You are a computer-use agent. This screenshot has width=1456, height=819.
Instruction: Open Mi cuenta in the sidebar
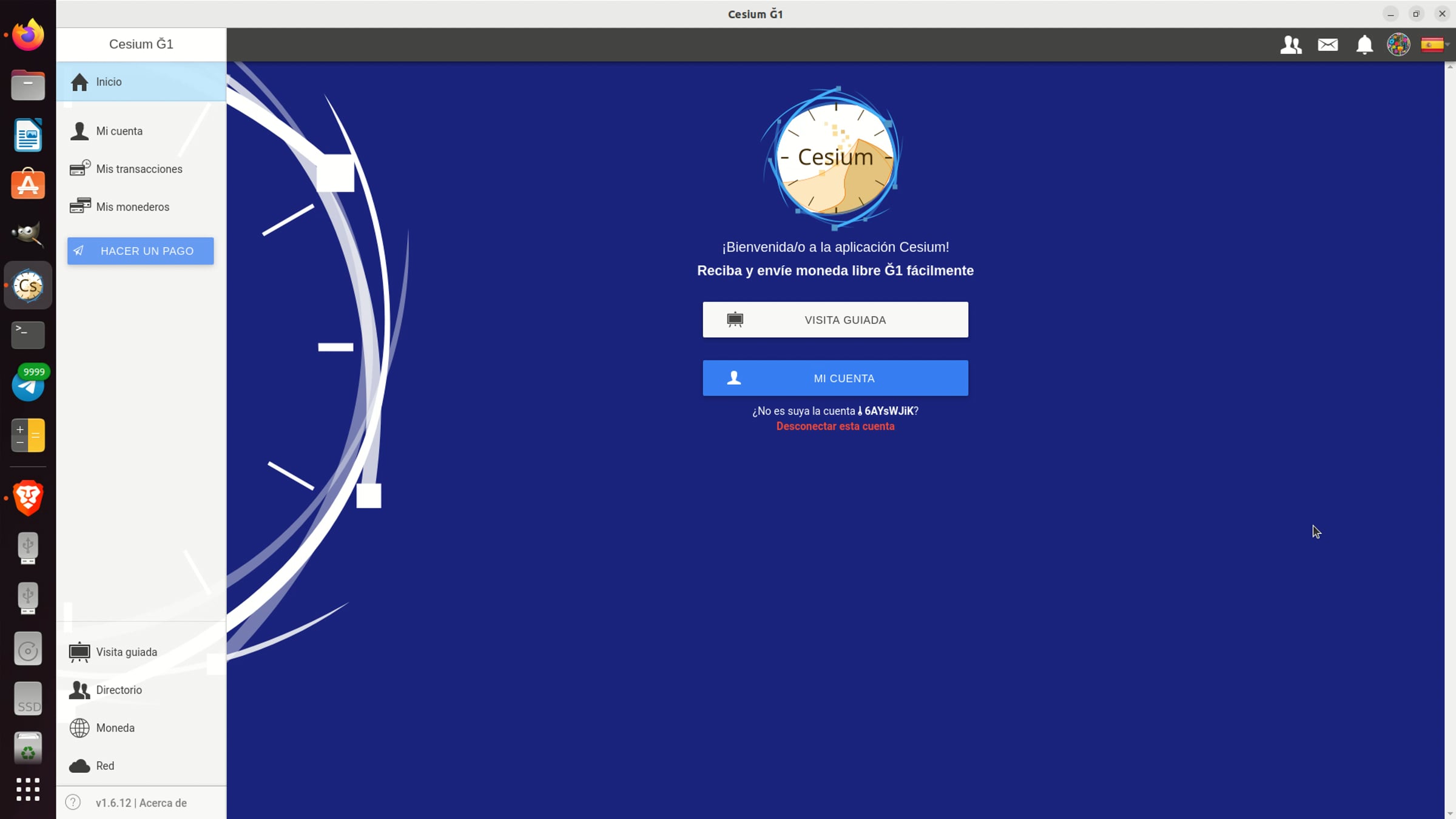[141, 131]
